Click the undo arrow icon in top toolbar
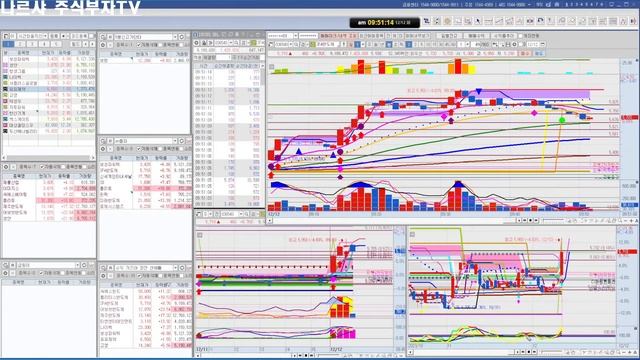Screen dimensions: 640x360 pyautogui.click(x=540, y=21)
